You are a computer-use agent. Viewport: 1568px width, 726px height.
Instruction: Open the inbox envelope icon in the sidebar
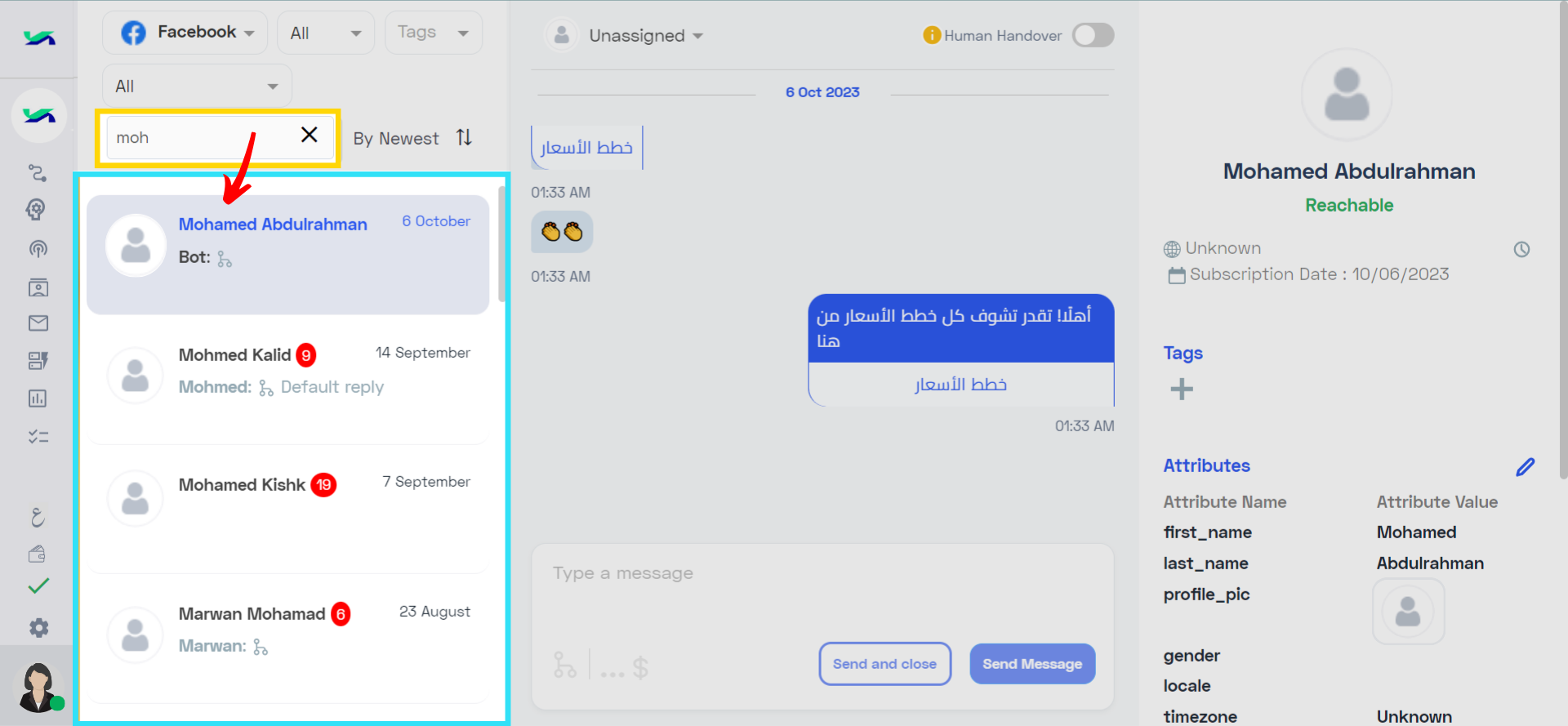pos(38,323)
